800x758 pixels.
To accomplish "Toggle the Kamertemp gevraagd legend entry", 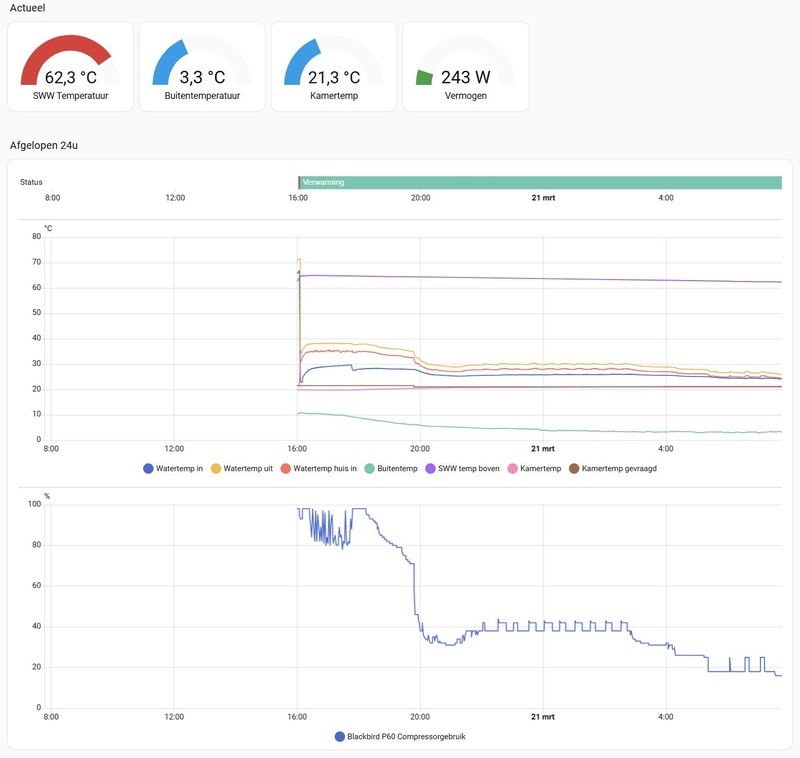I will point(613,468).
